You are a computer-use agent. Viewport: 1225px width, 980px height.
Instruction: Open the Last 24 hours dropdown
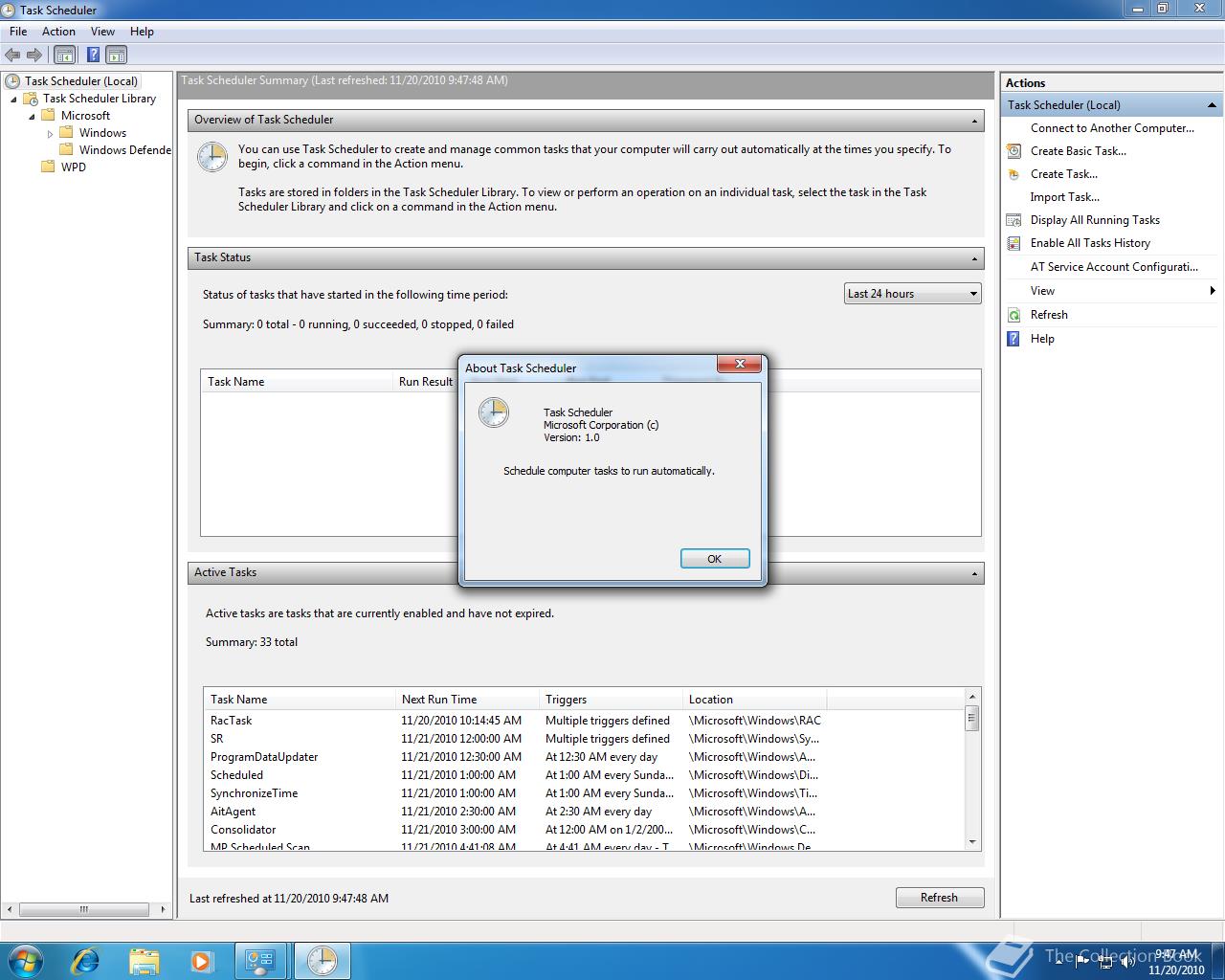[913, 294]
